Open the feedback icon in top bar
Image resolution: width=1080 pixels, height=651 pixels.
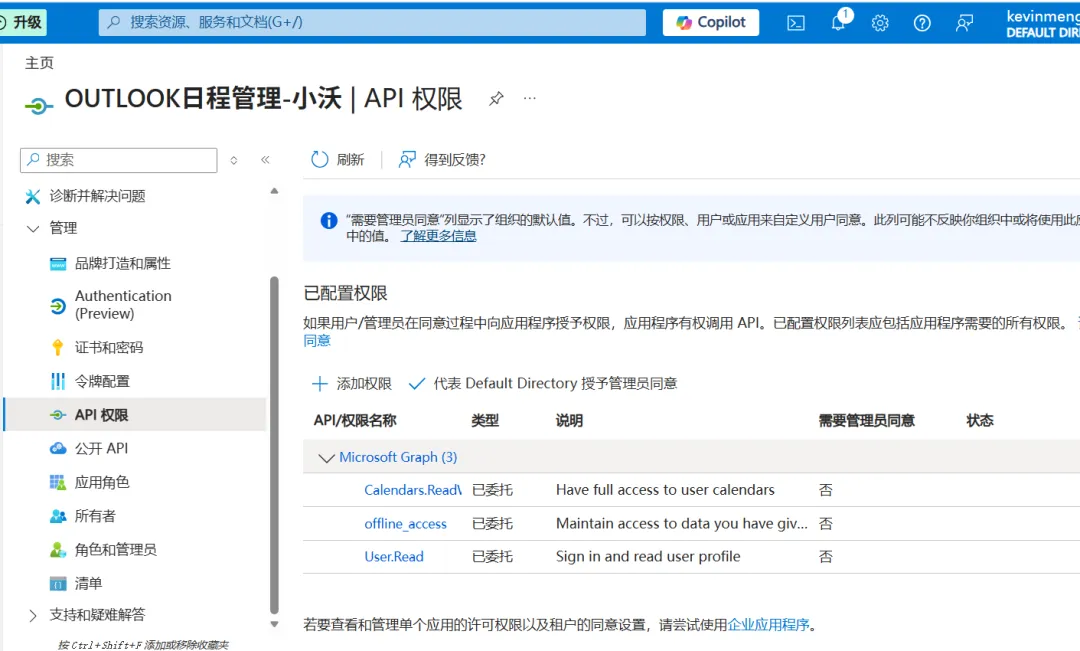[964, 23]
